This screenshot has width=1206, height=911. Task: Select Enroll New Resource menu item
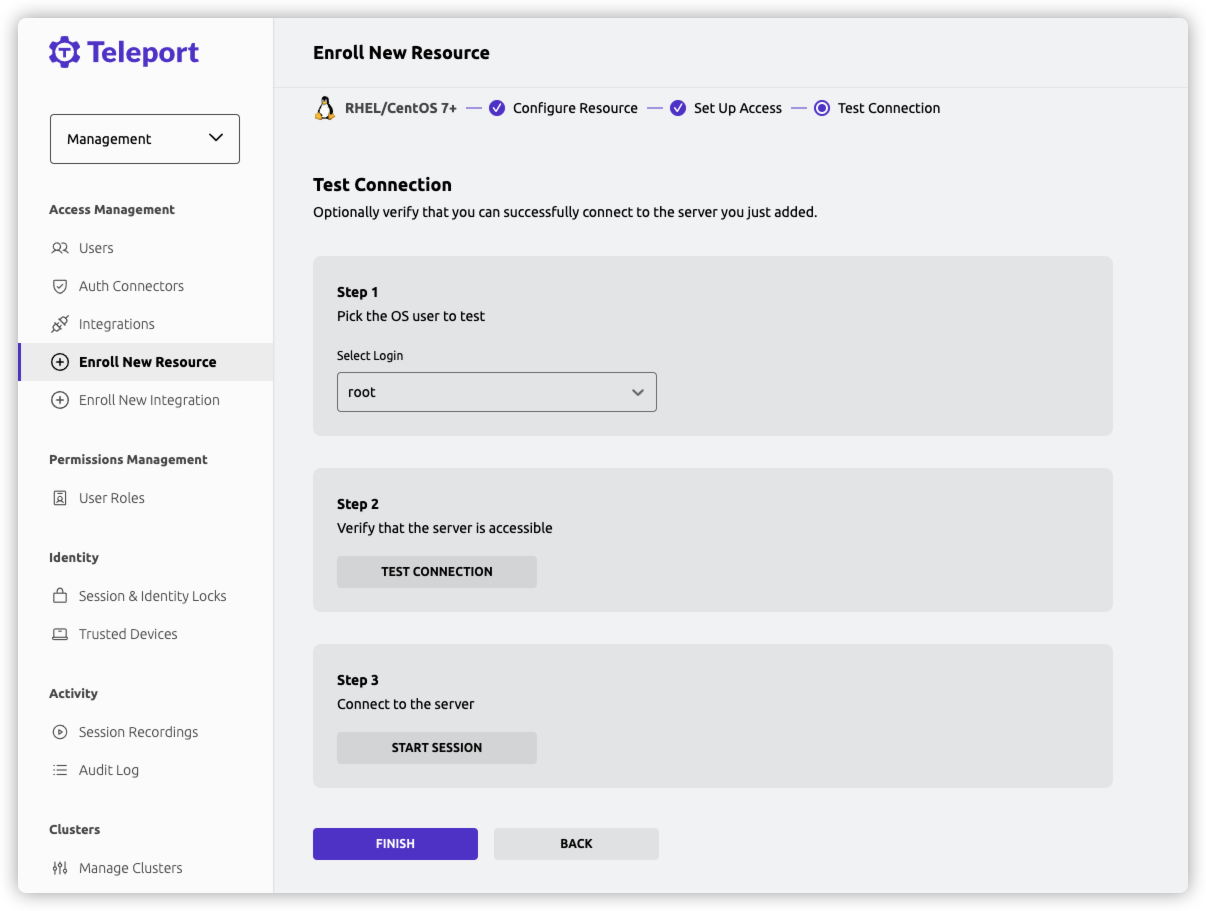[x=145, y=362]
